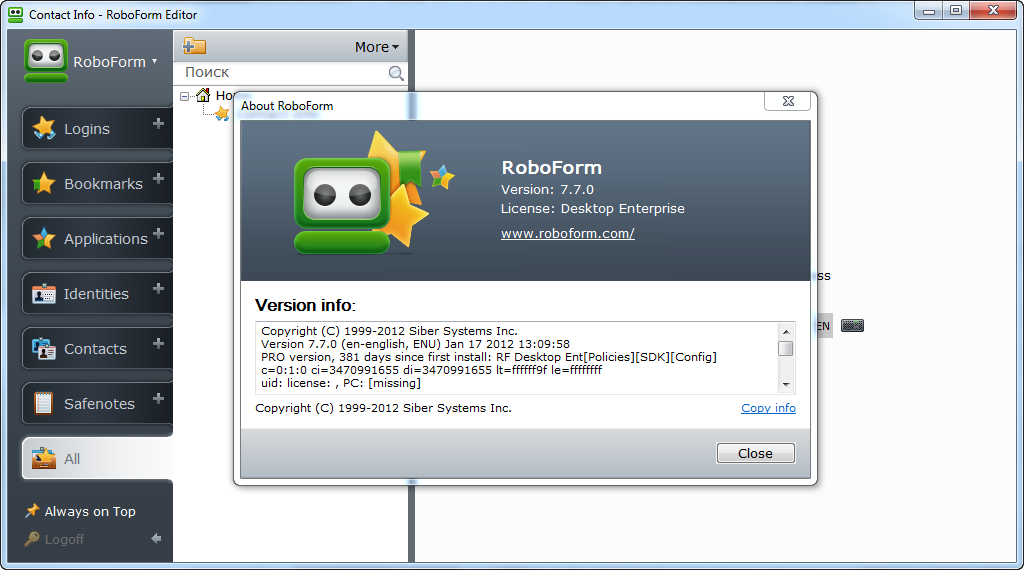1024x570 pixels.
Task: Select the All category
Action: tap(97, 458)
